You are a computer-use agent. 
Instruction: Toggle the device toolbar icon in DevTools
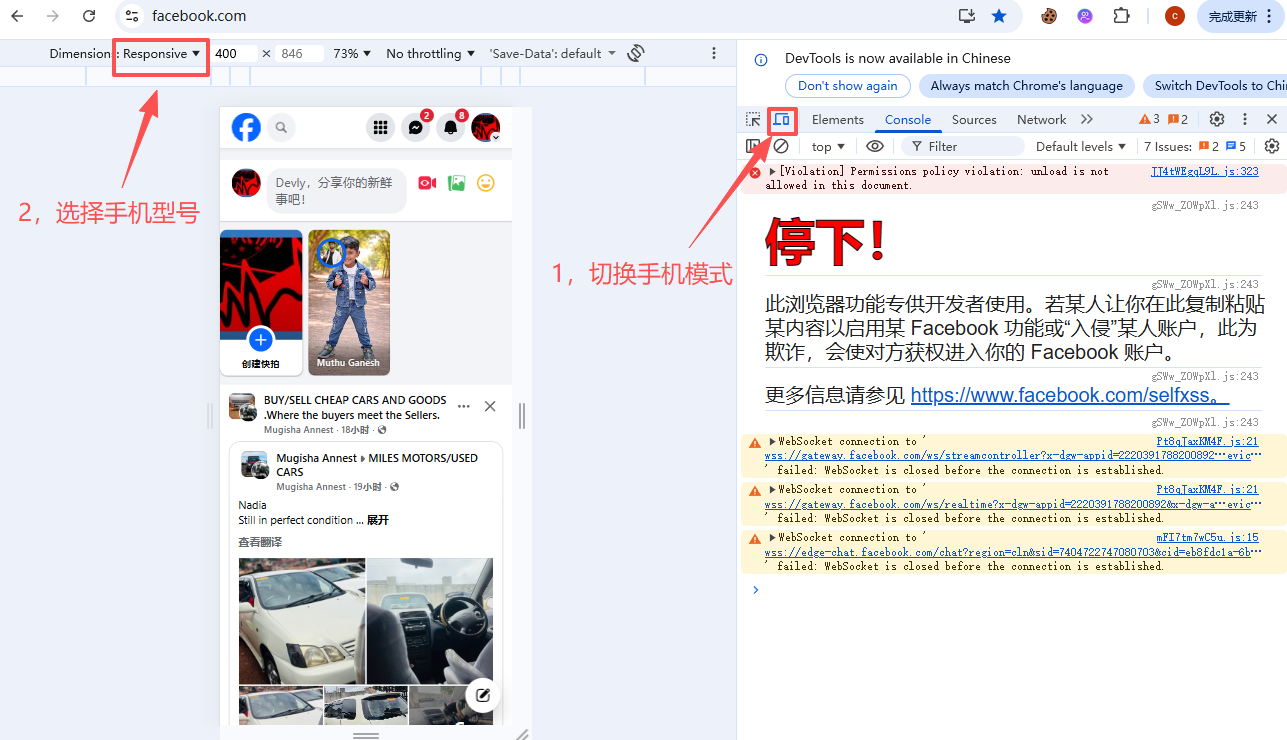pyautogui.click(x=781, y=120)
